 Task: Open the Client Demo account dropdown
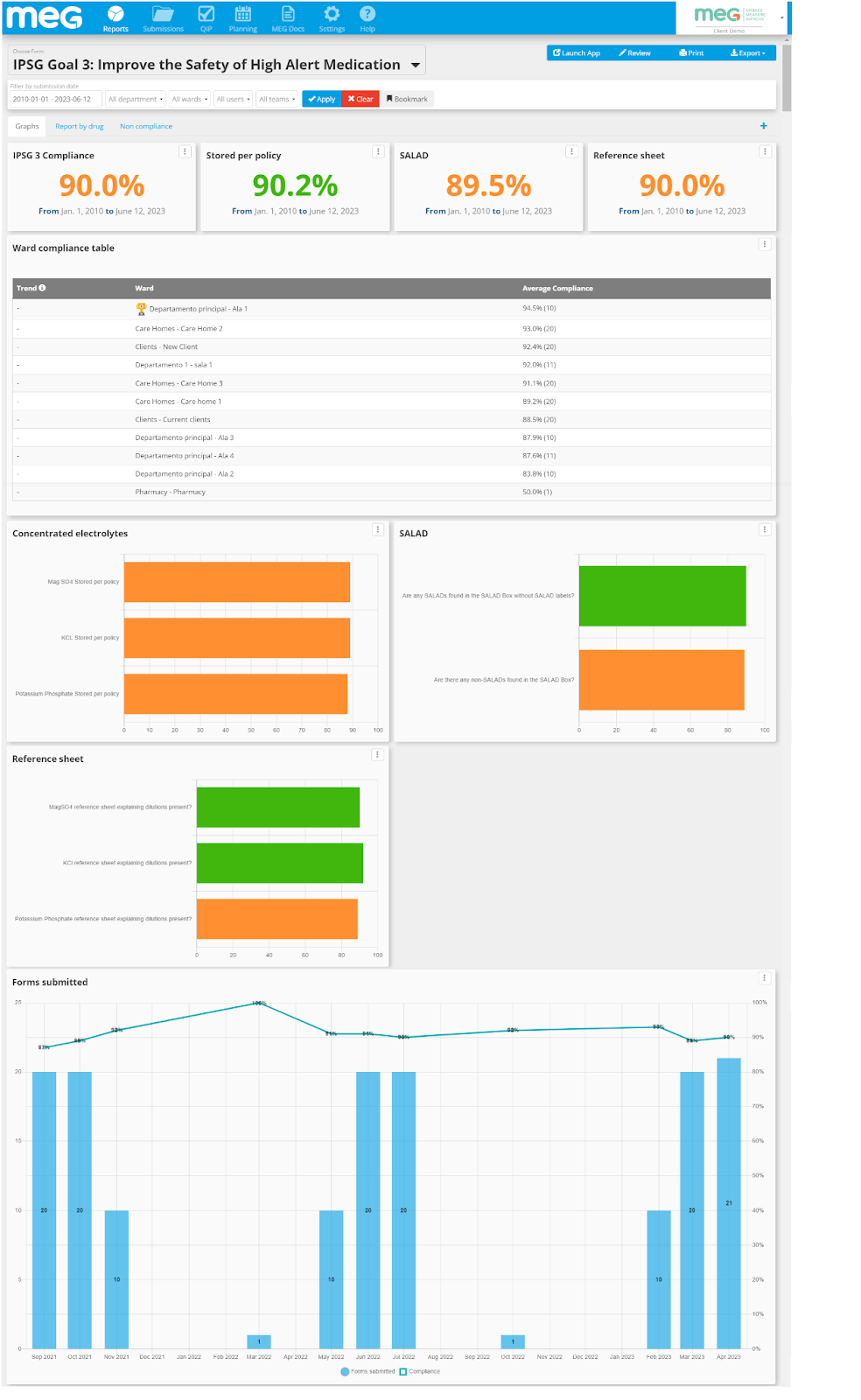pyautogui.click(x=733, y=17)
